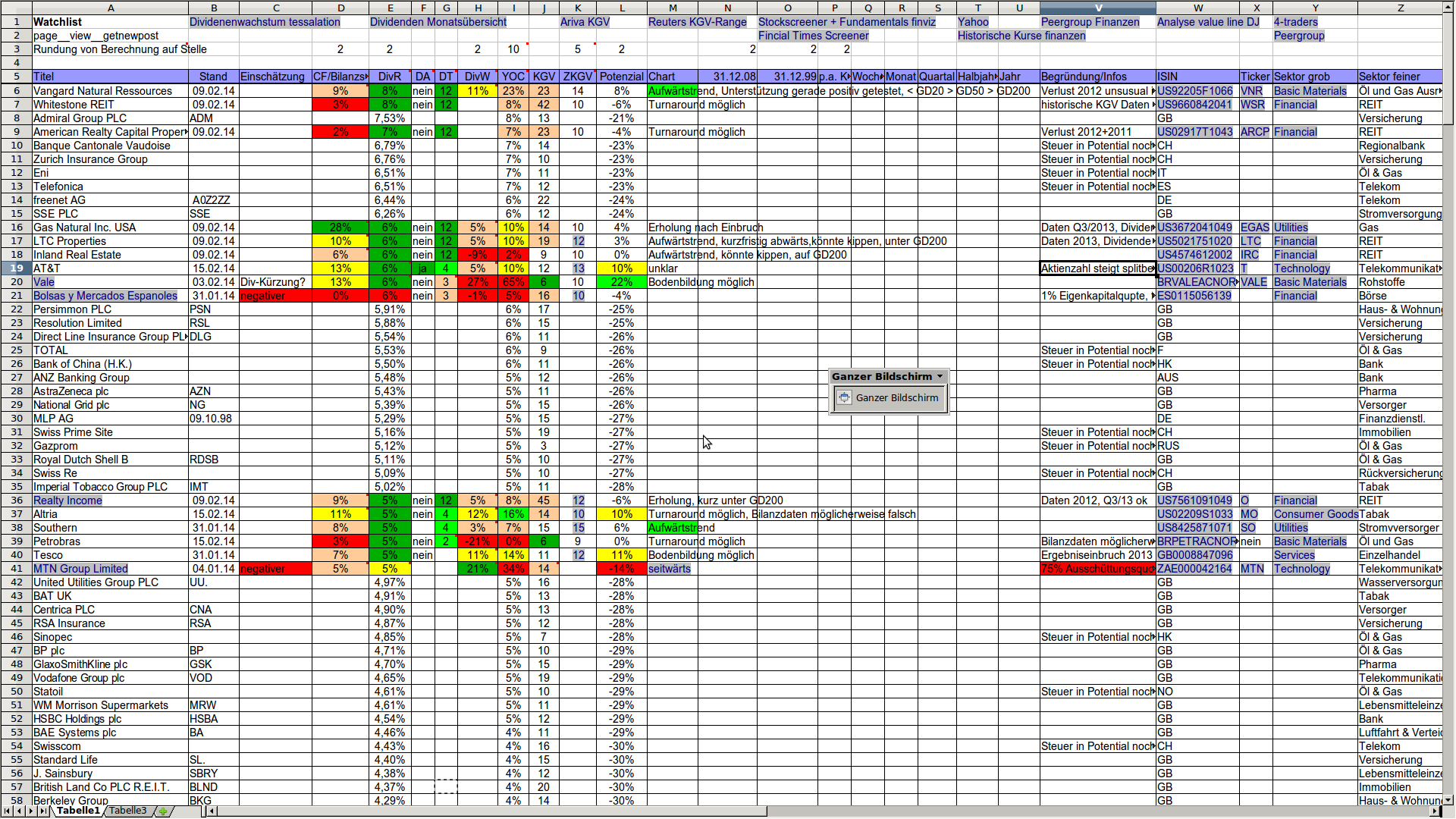Viewport: 1456px width, 819px height.
Task: Open the Dividendenwachstum tessalation link
Action: point(265,22)
